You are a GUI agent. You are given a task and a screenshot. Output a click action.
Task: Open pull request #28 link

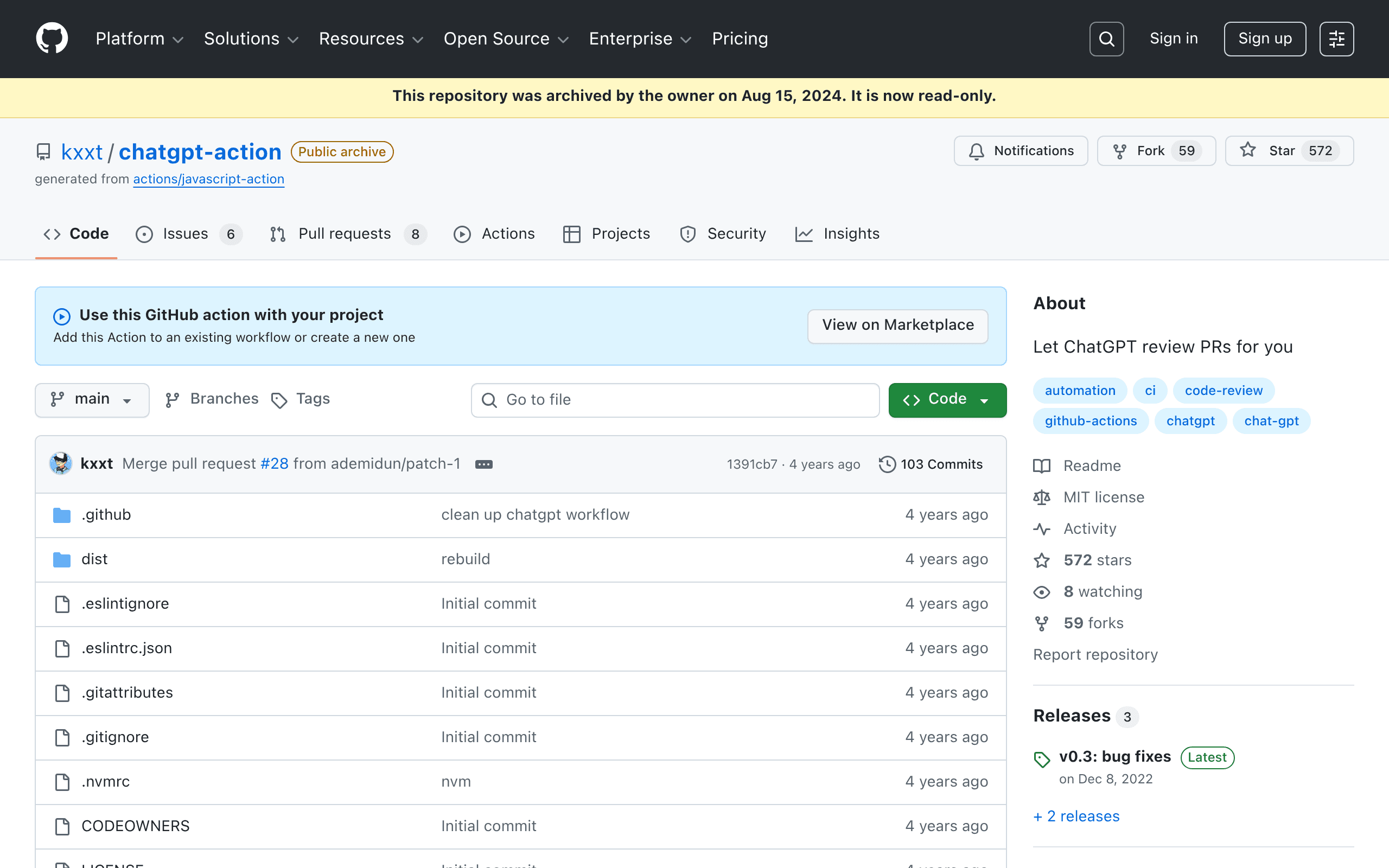(x=275, y=464)
